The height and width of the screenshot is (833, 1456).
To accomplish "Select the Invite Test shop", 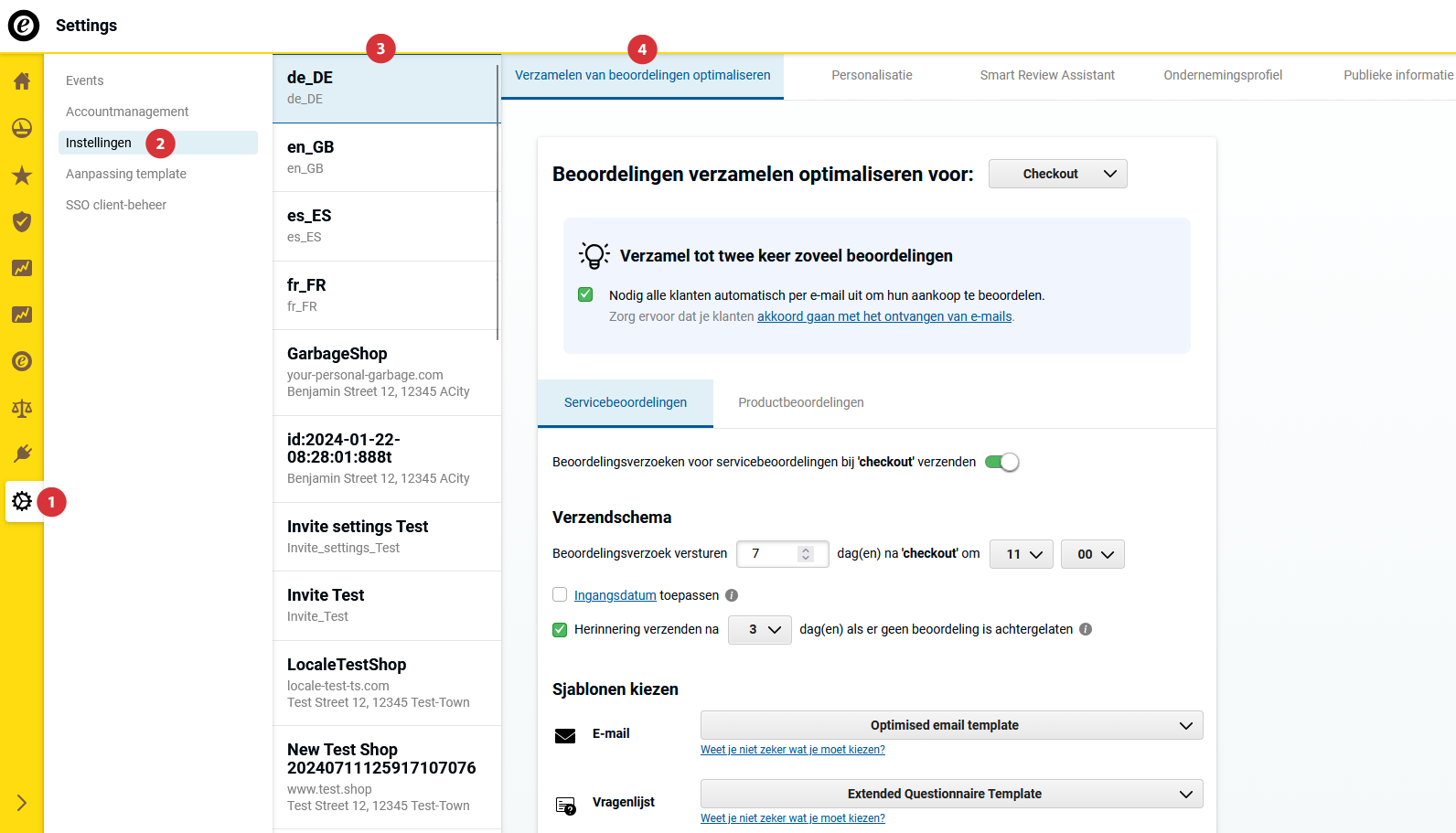I will (x=385, y=605).
